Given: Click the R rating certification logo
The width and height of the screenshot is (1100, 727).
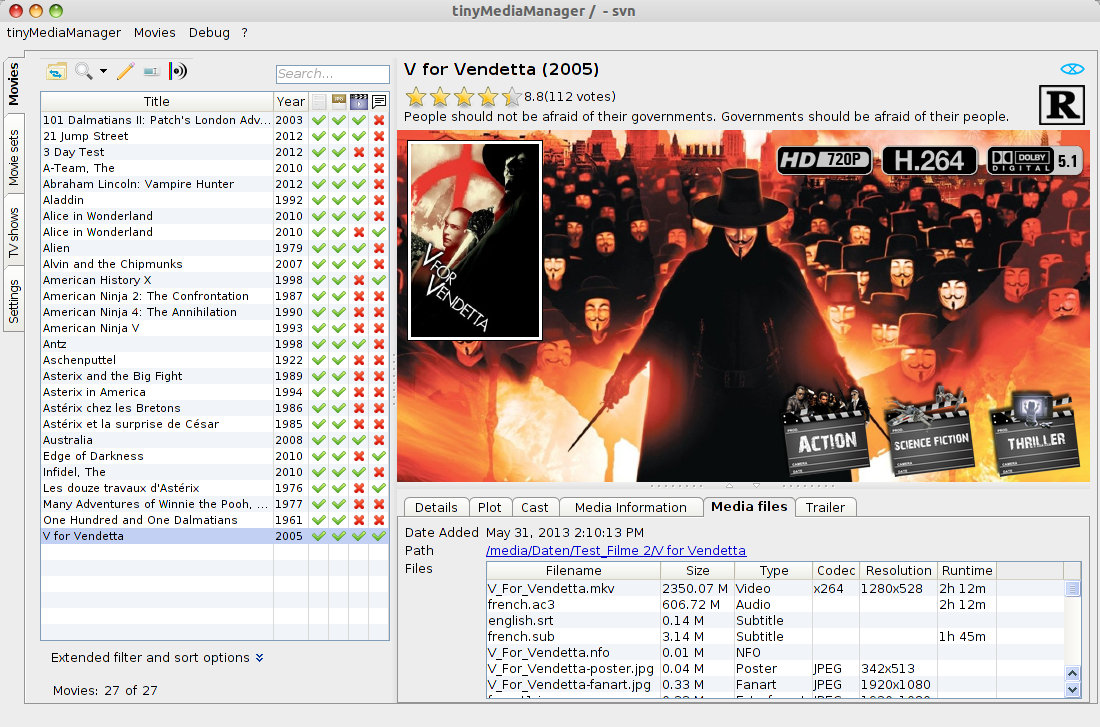Looking at the screenshot, I should click(x=1061, y=105).
